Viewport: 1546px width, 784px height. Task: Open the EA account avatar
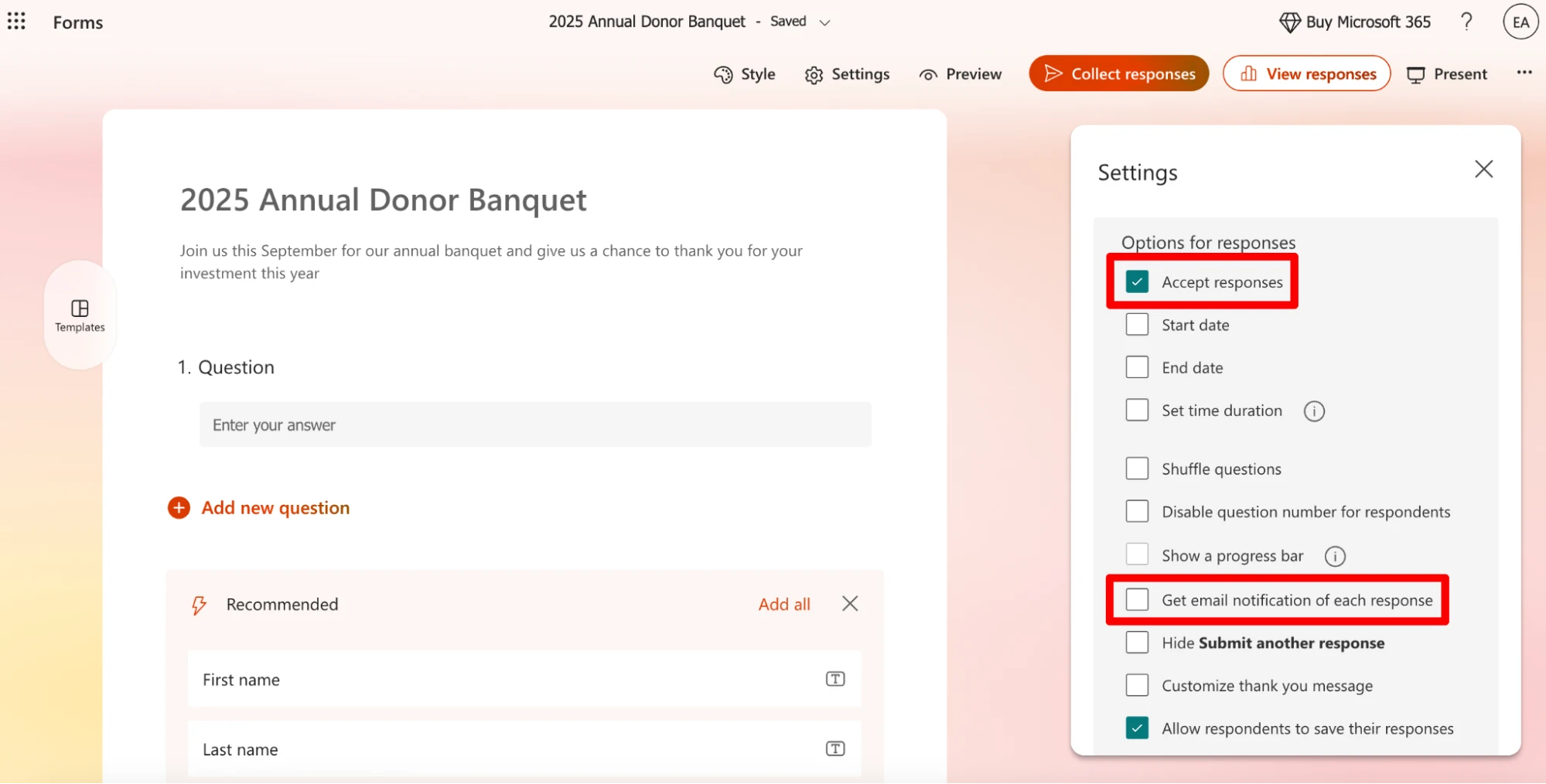click(x=1520, y=22)
